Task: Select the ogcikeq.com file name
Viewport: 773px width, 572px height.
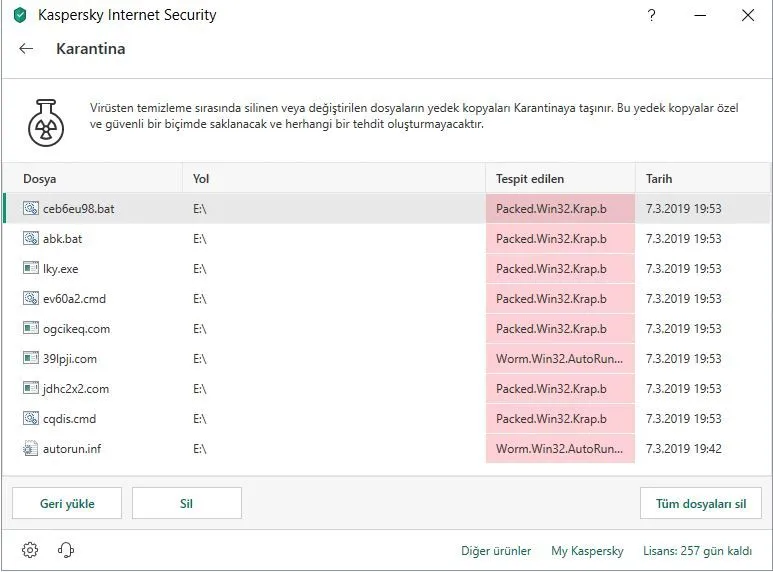Action: 76,329
